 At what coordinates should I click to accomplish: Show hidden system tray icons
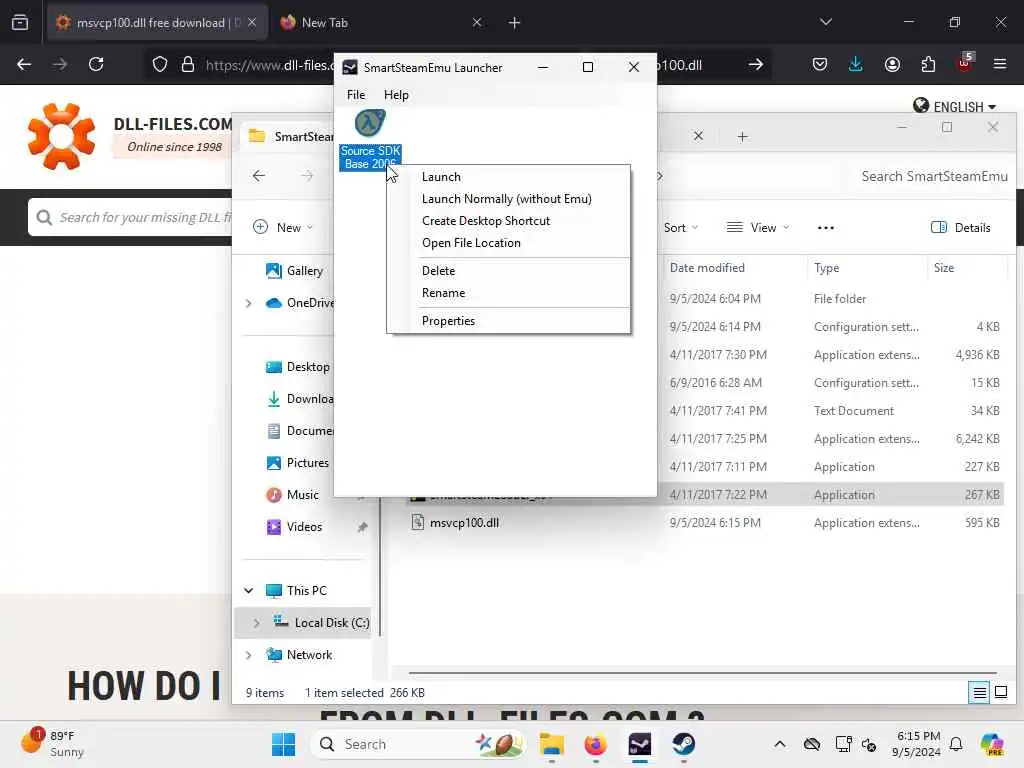coord(780,744)
